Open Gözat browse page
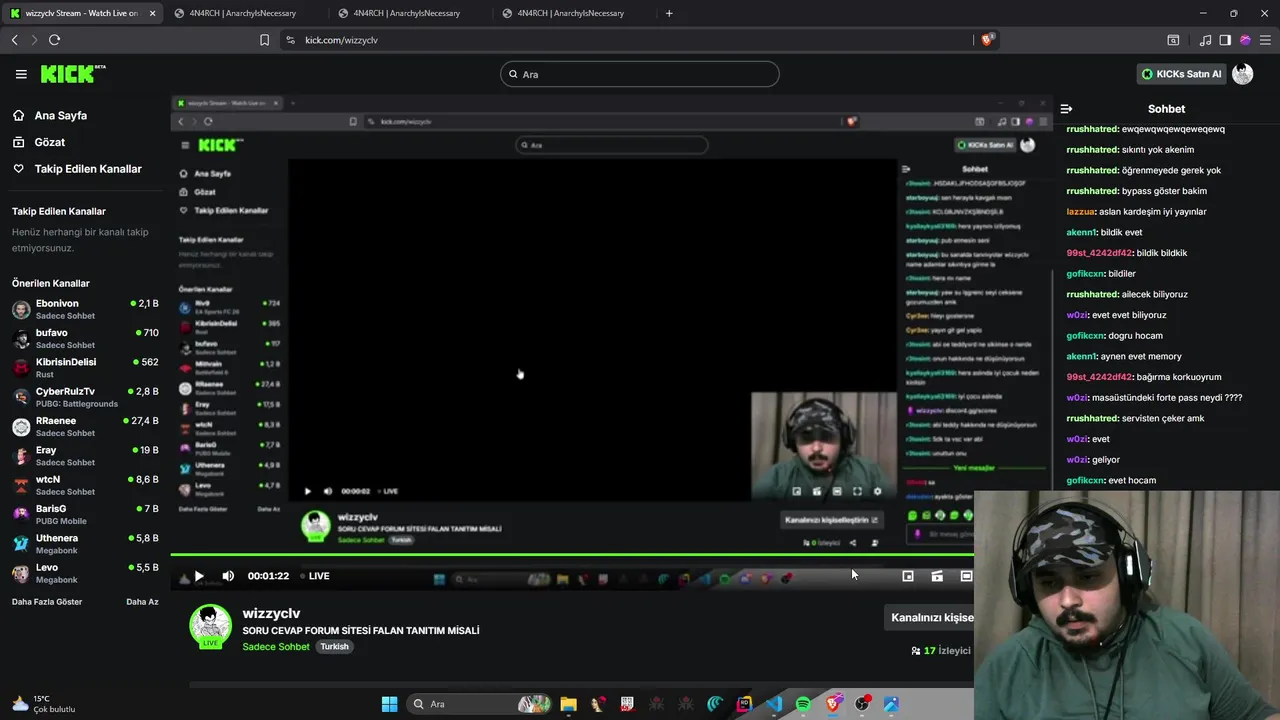1280x720 pixels. [x=49, y=142]
